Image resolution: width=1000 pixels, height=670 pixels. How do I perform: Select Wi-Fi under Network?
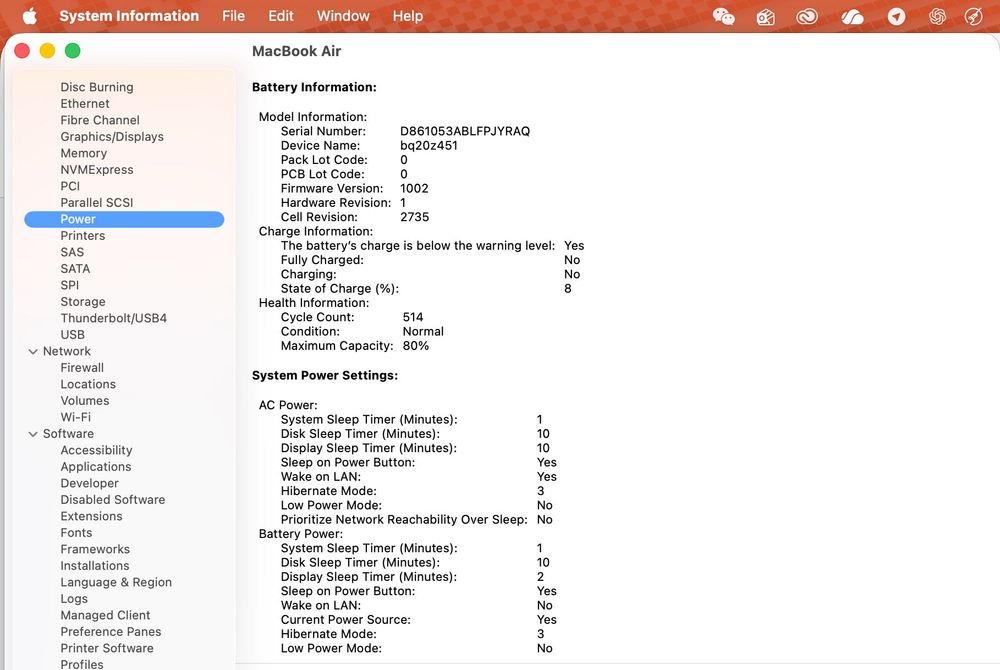click(76, 418)
